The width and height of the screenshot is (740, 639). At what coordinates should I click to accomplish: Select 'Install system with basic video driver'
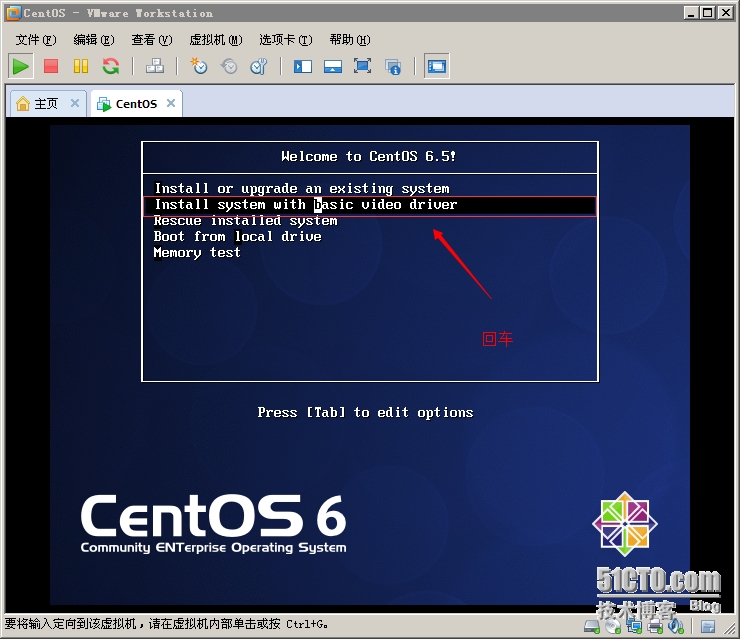[370, 205]
